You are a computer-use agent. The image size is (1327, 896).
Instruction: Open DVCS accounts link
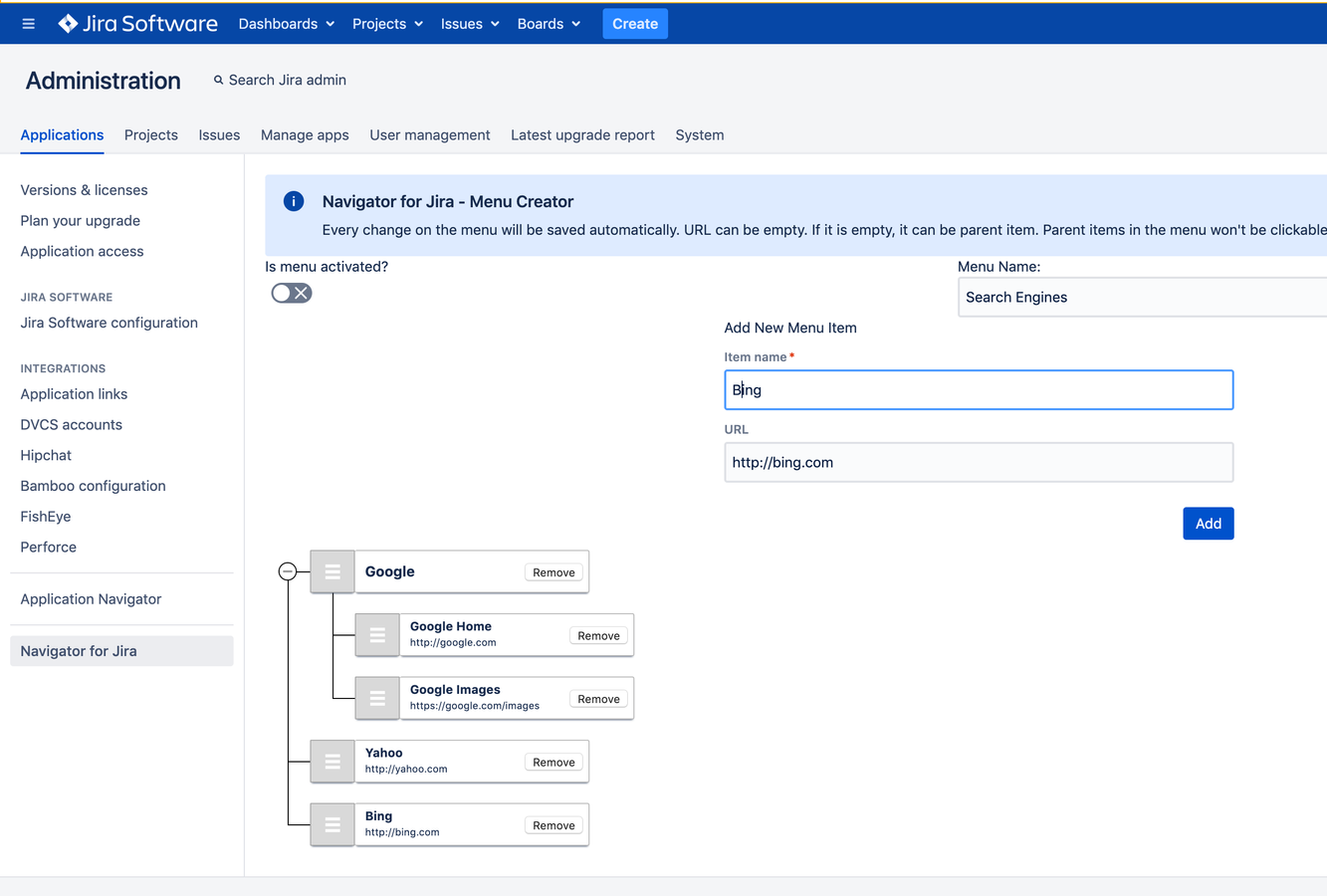72,425
